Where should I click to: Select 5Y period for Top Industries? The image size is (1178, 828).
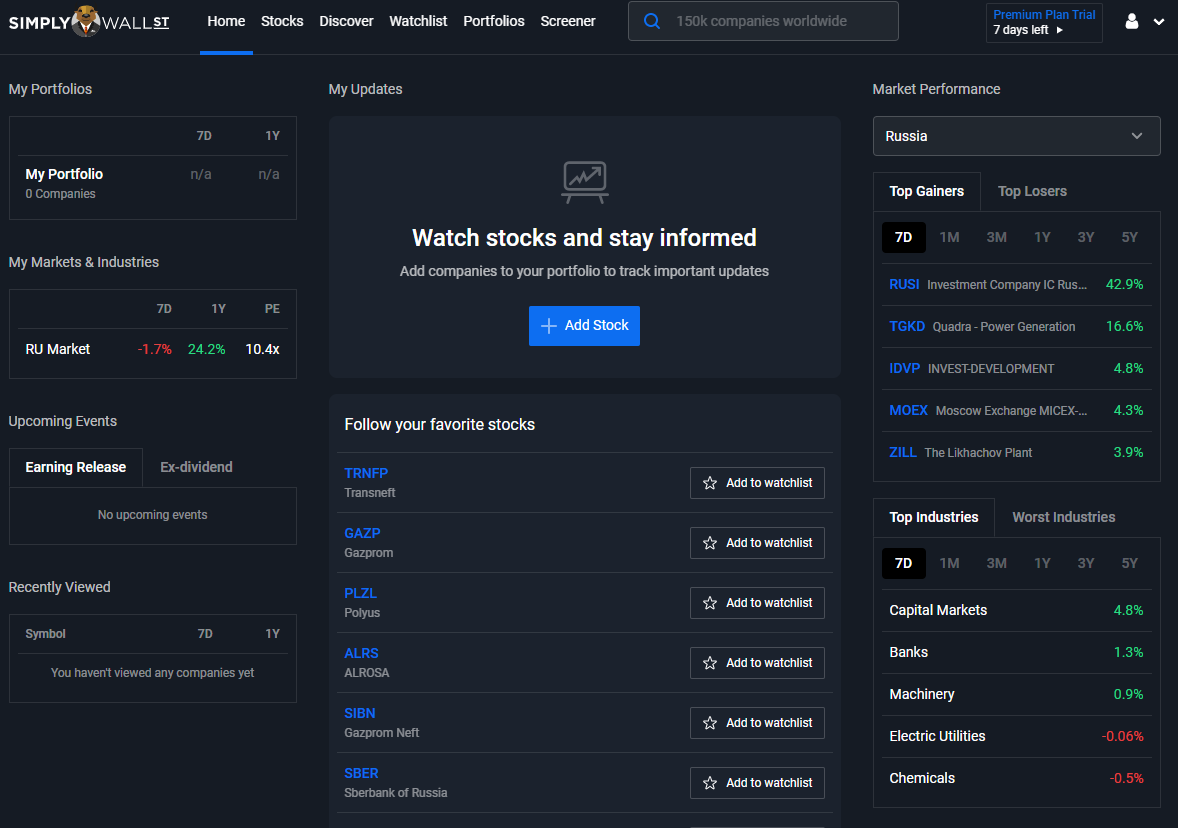pyautogui.click(x=1130, y=564)
